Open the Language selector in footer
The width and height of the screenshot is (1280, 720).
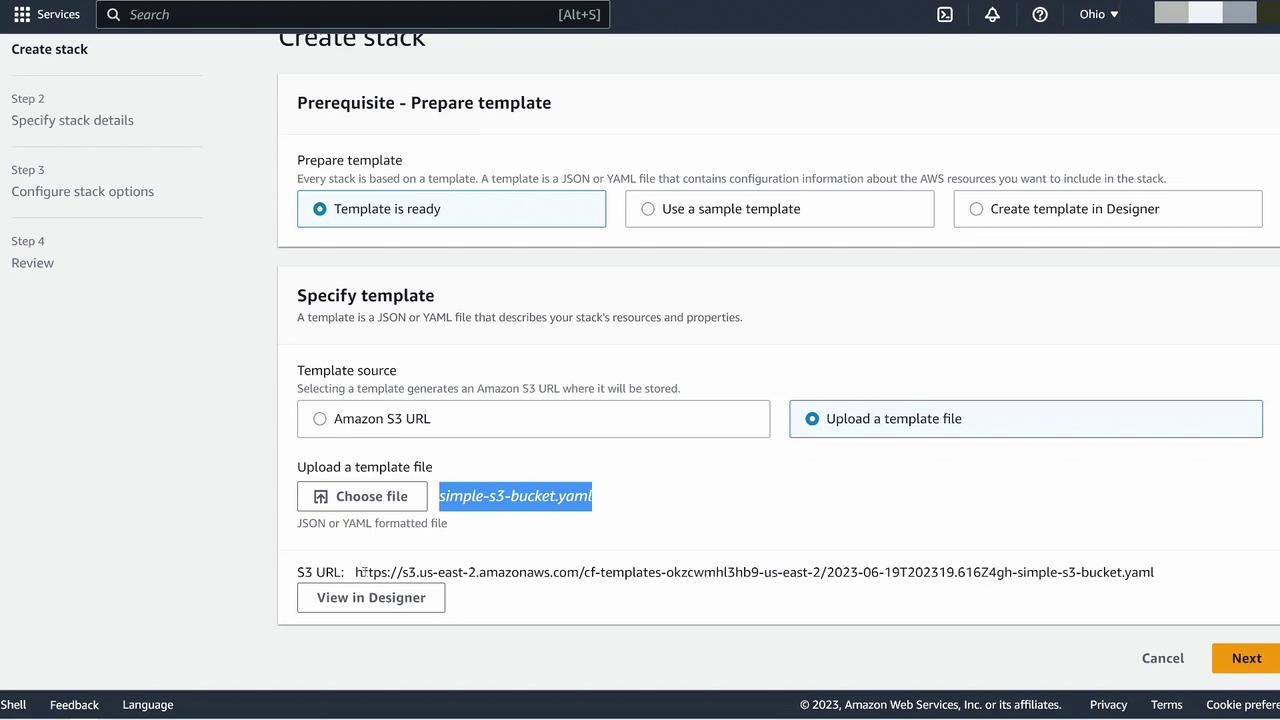pos(148,705)
